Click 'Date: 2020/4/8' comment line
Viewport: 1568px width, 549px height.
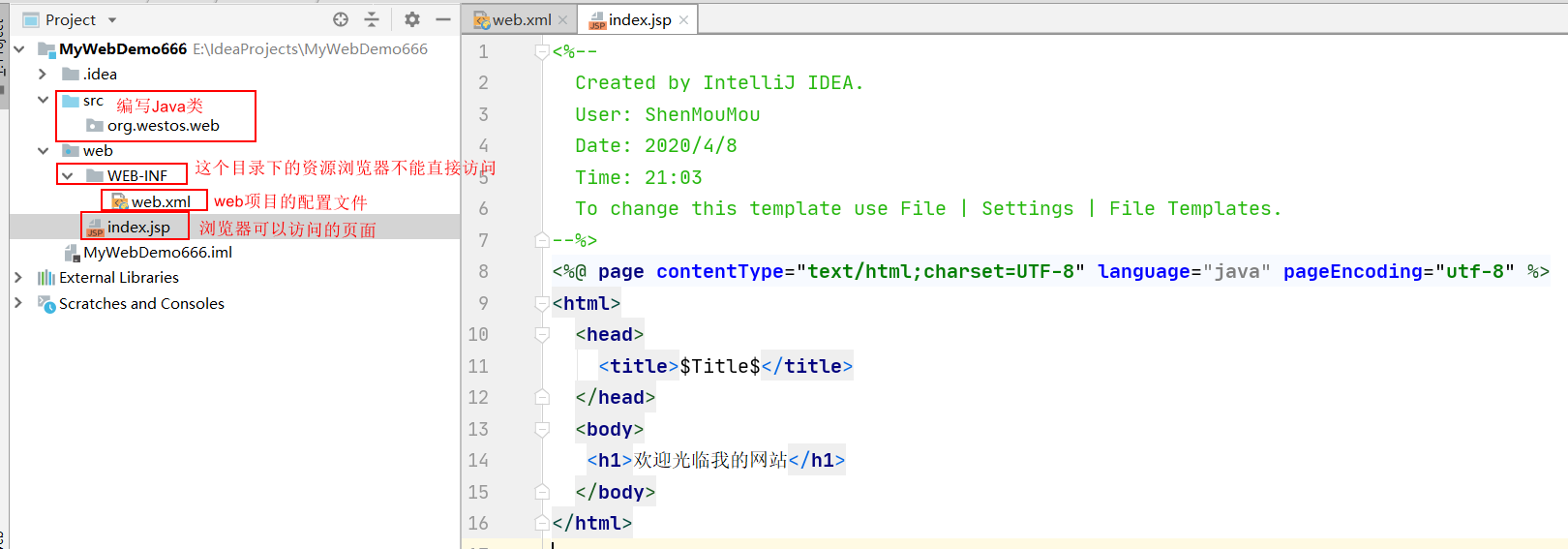pos(656,145)
